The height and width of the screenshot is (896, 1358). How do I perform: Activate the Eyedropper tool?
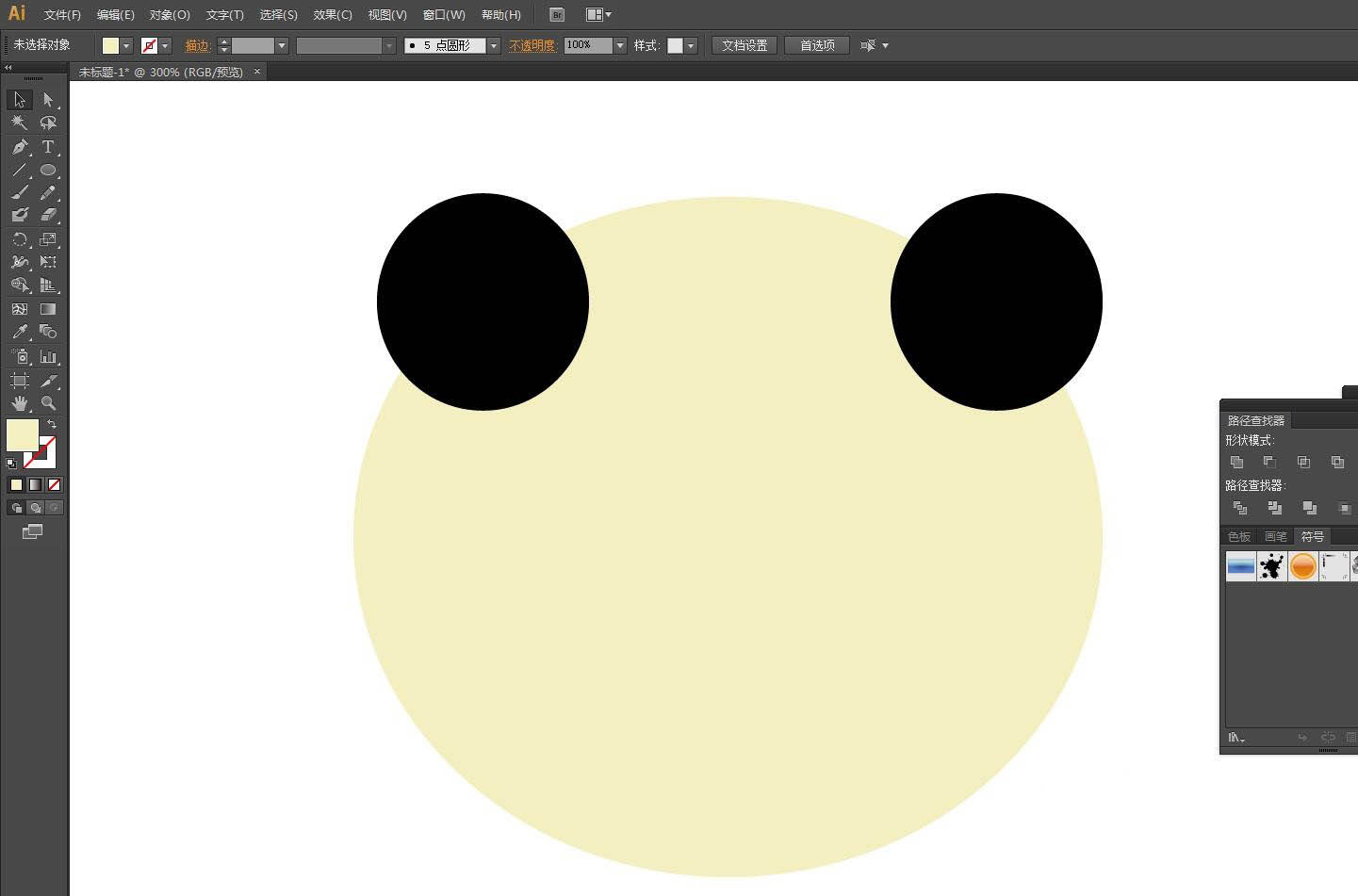(x=20, y=332)
